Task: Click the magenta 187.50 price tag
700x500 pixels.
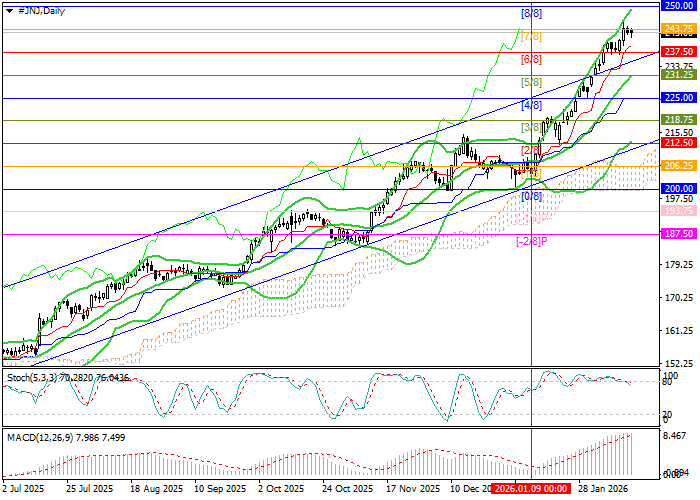Action: pos(679,234)
